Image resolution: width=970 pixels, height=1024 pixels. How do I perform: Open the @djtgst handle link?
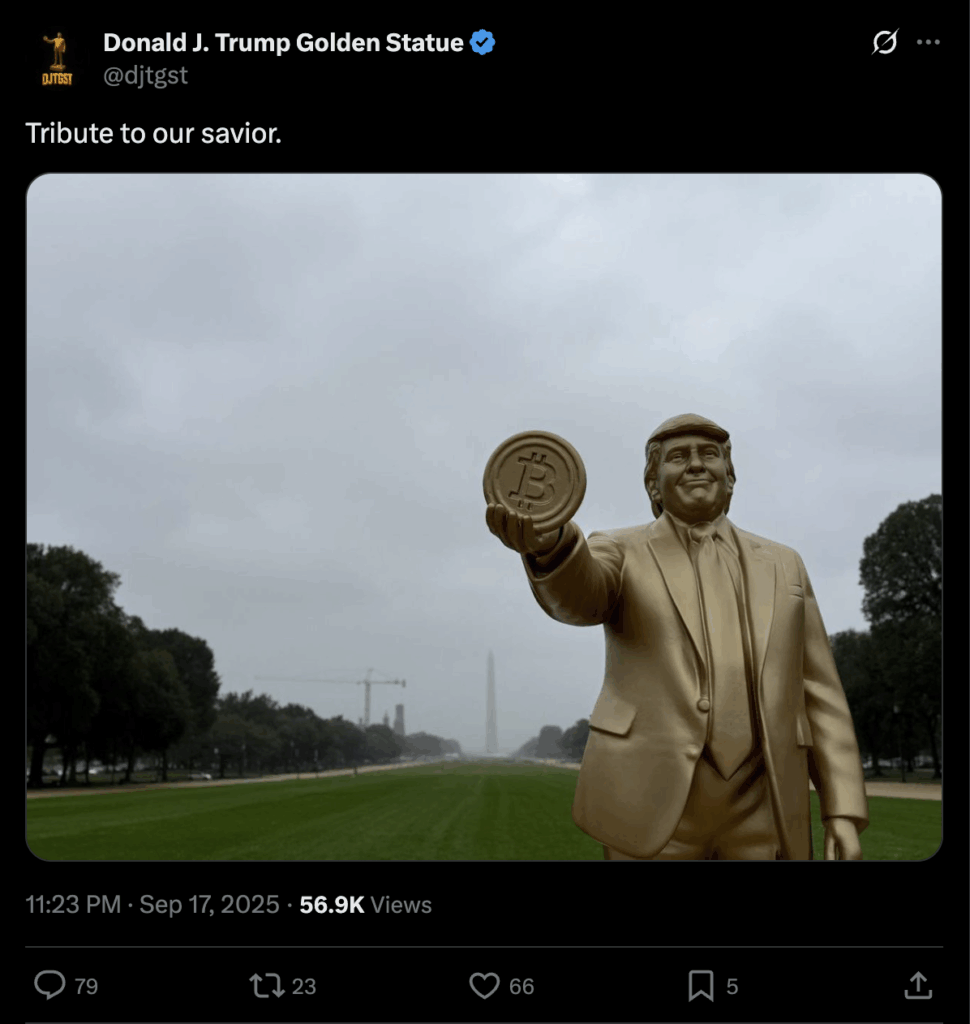[x=145, y=75]
